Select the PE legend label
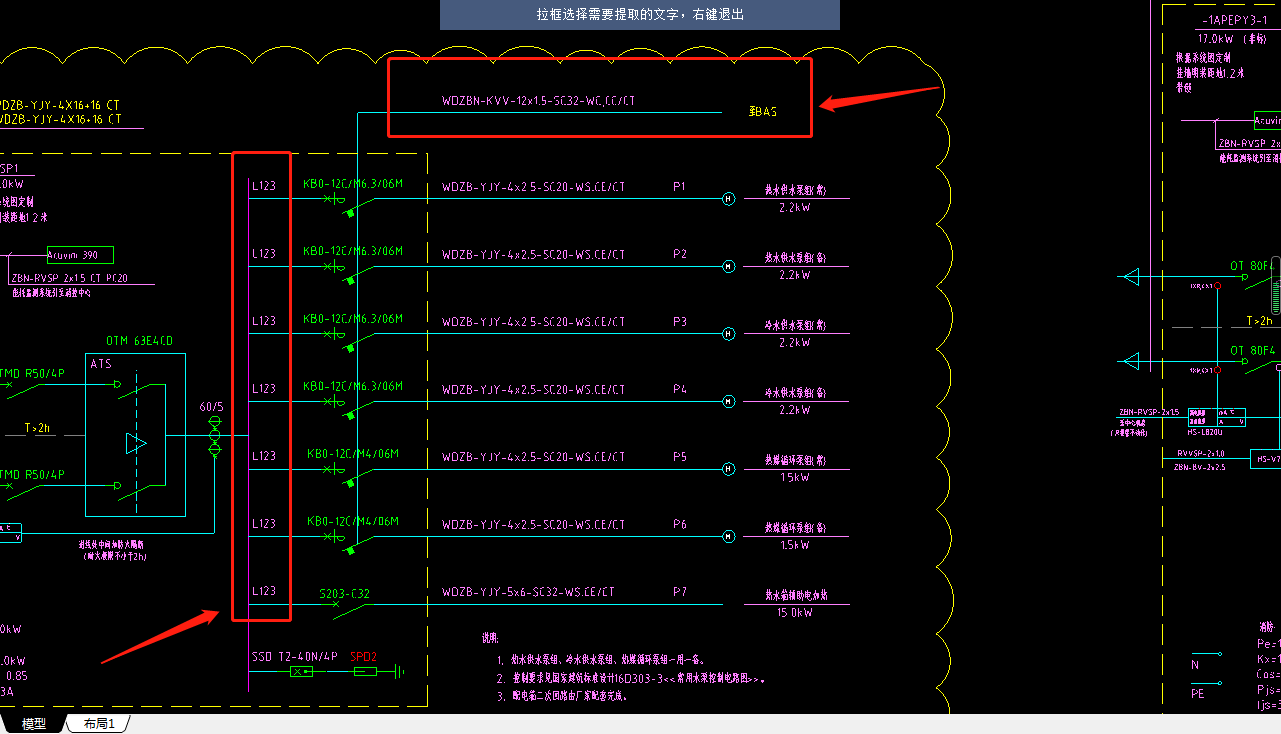This screenshot has height=734, width=1281. click(1198, 693)
